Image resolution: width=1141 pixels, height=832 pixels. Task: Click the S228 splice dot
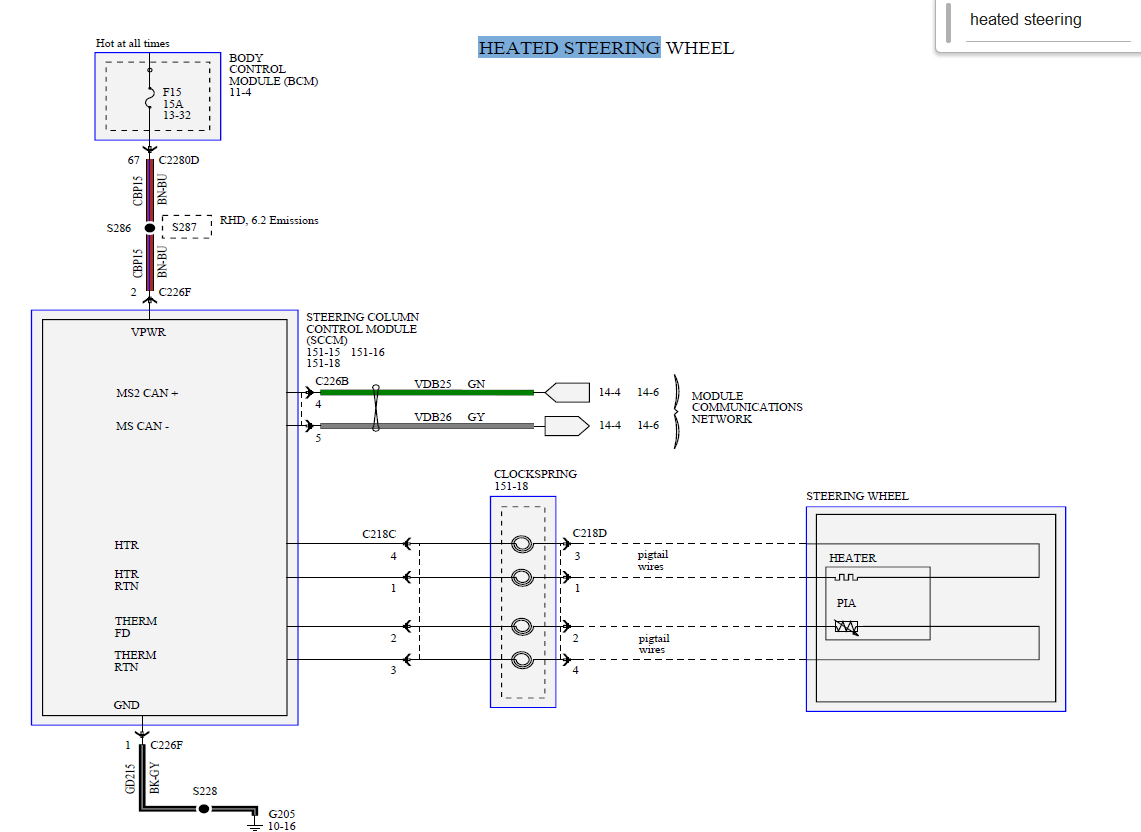tap(203, 807)
